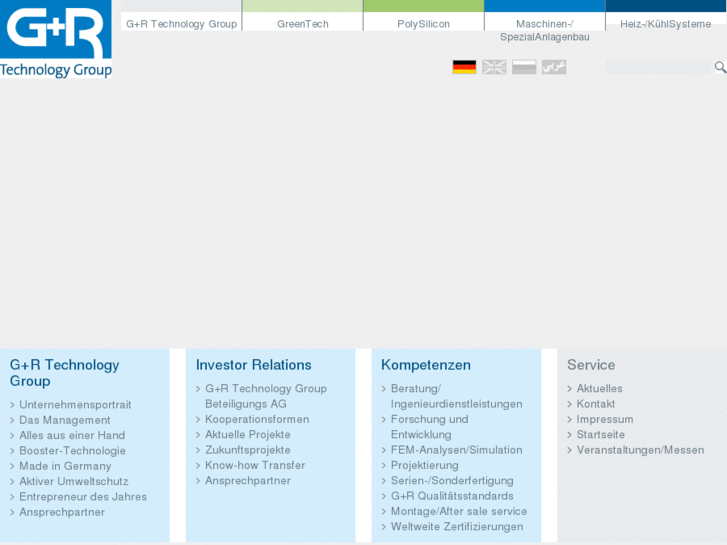Open Aktuelles under Service
Image resolution: width=727 pixels, height=545 pixels.
click(599, 388)
